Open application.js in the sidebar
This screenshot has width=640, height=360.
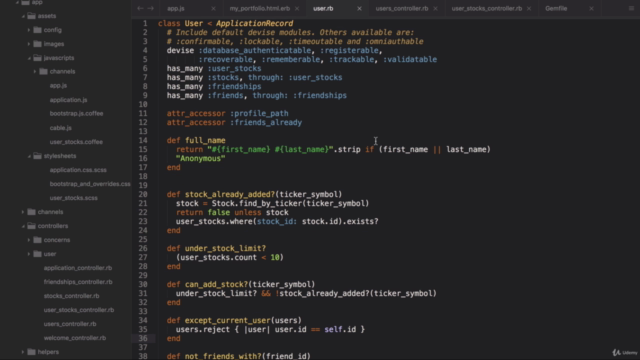(x=69, y=100)
